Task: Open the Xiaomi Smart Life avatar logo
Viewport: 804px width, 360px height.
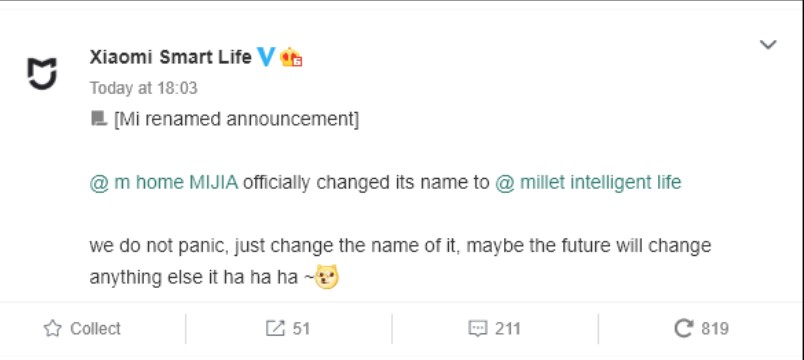Action: pos(42,73)
